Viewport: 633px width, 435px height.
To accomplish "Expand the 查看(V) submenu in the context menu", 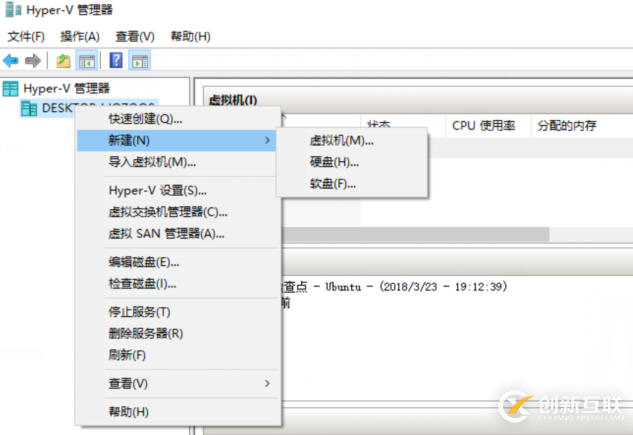I will (x=177, y=384).
